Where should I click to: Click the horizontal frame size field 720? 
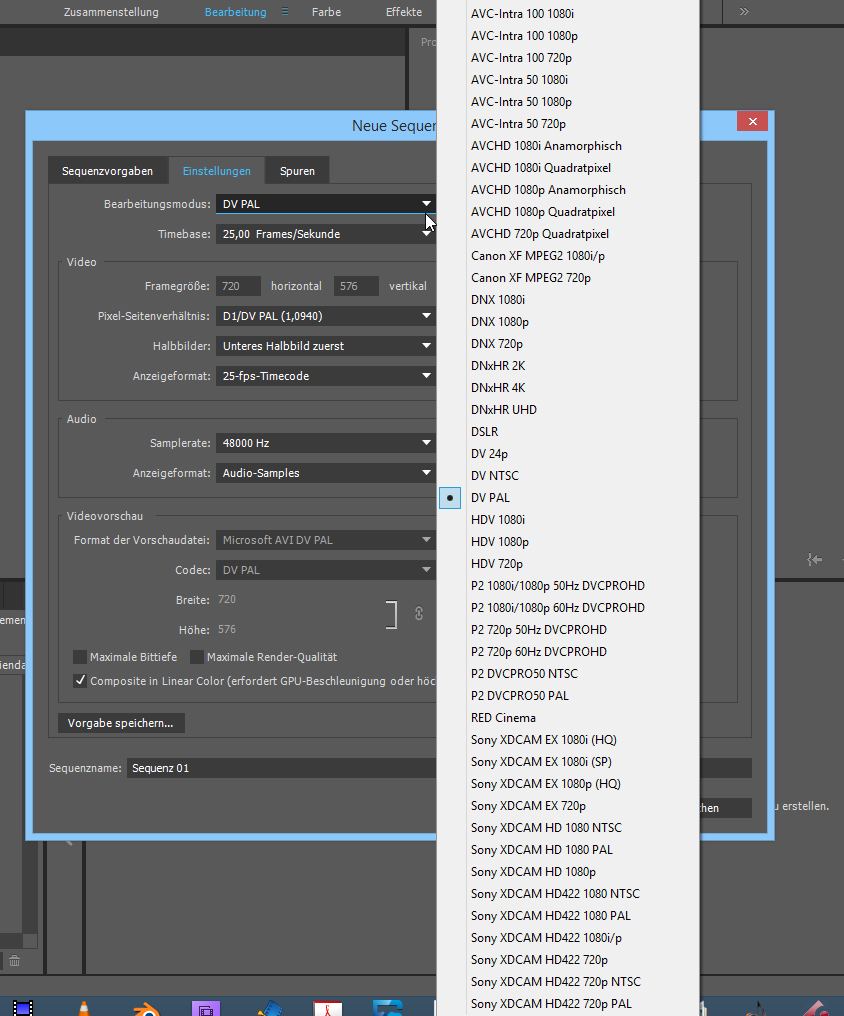click(238, 286)
